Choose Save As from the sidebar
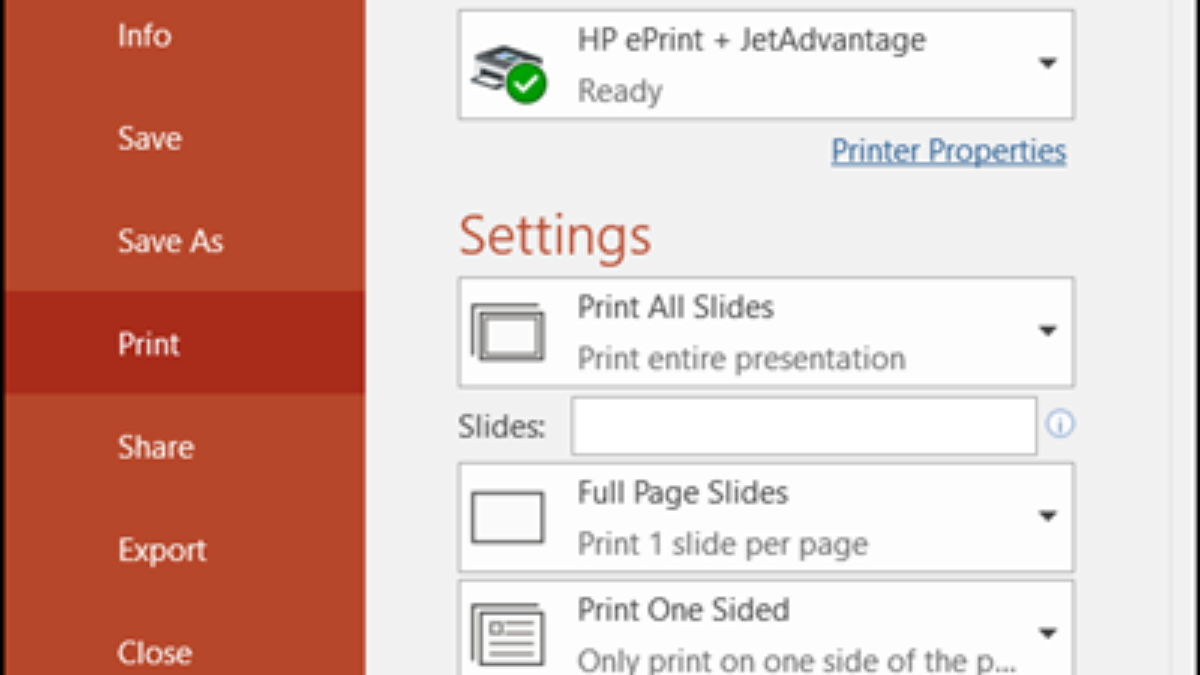This screenshot has width=1200, height=675. (x=170, y=241)
